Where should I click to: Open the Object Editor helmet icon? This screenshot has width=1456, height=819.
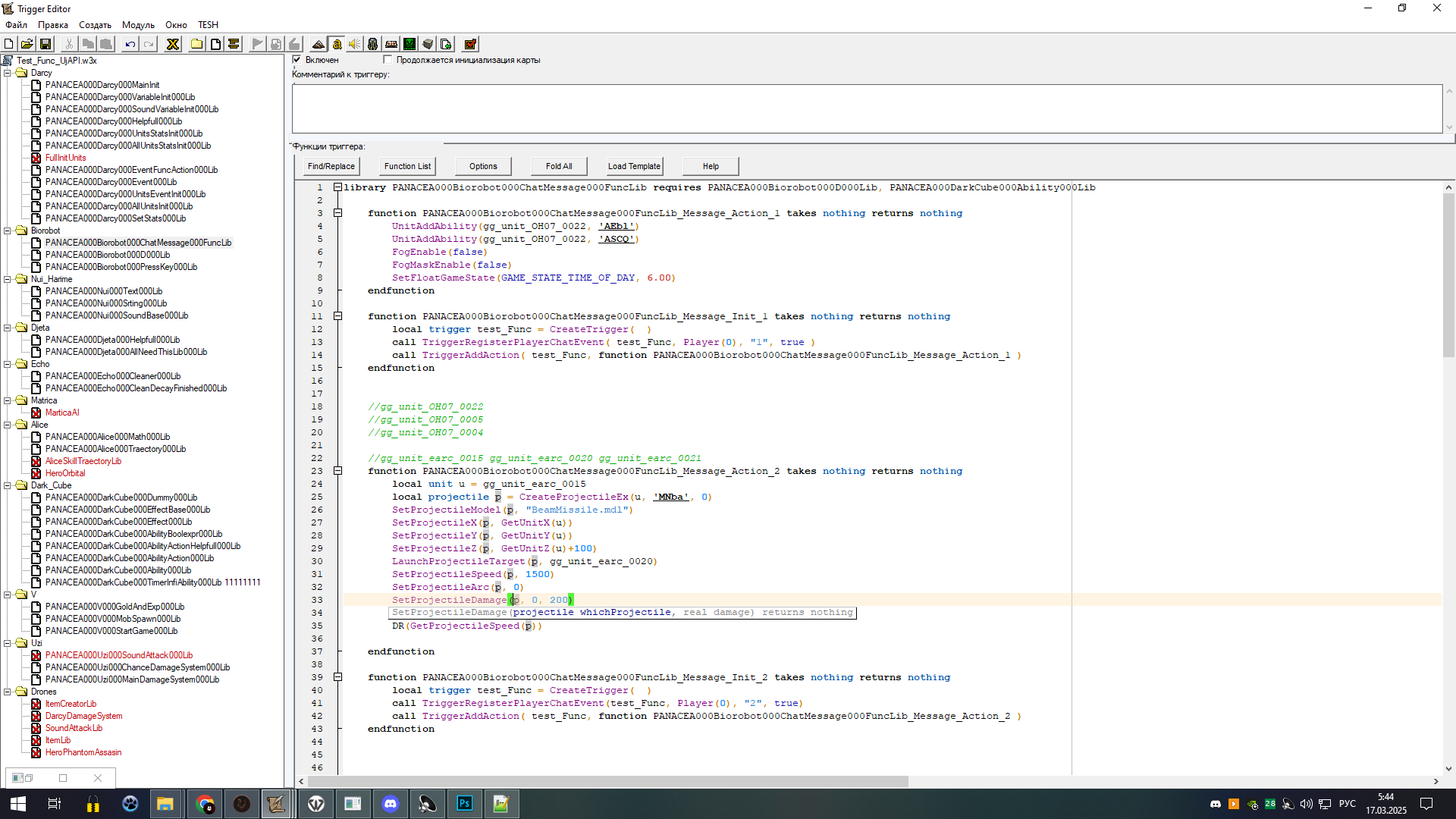tap(372, 44)
